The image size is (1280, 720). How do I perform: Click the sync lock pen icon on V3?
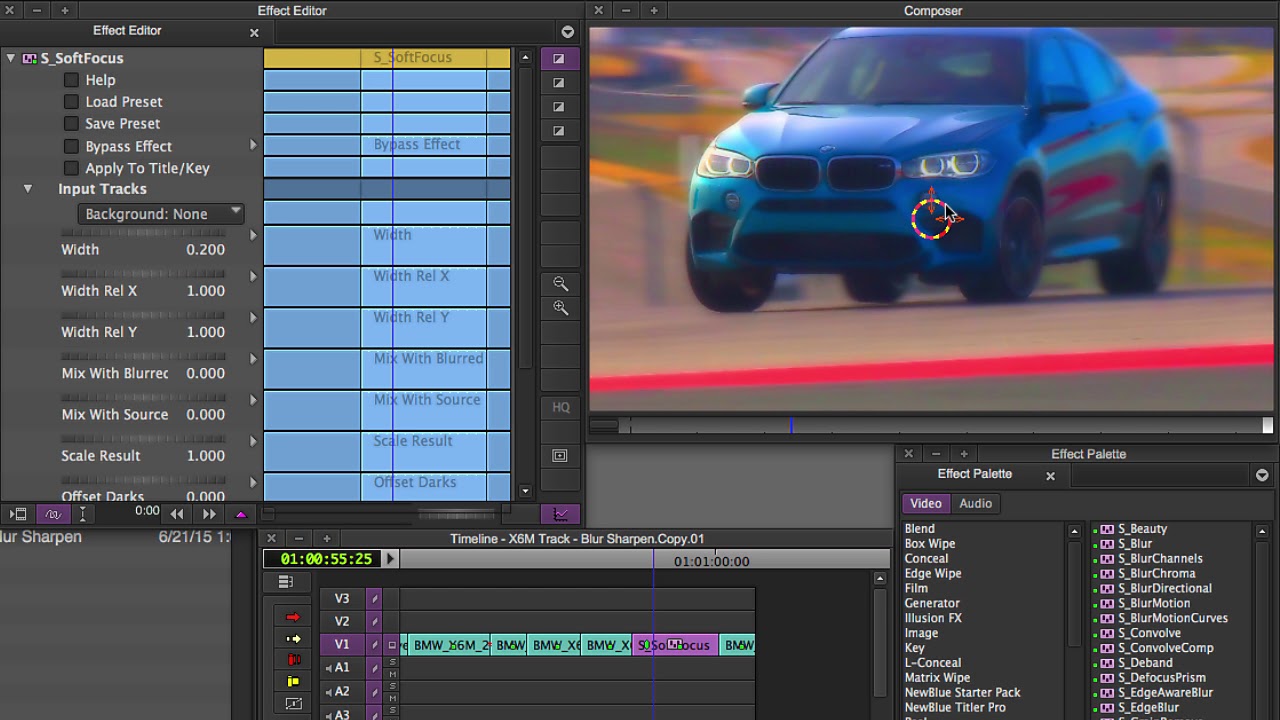pos(375,598)
